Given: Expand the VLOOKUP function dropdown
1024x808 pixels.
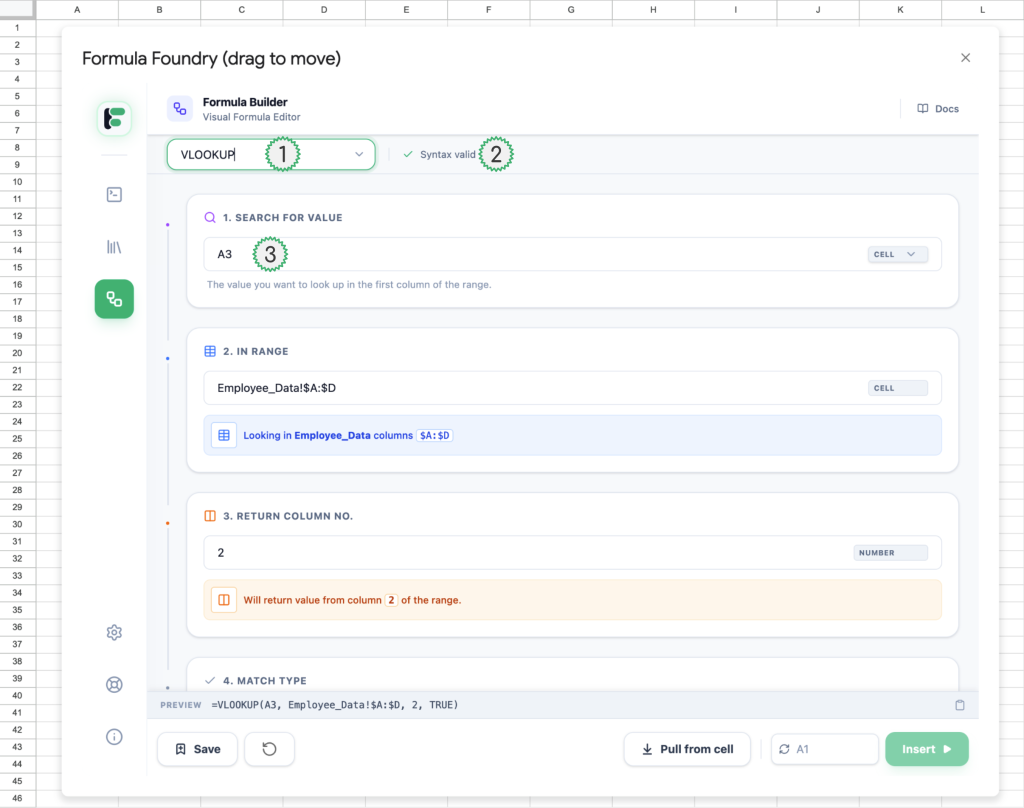Looking at the screenshot, I should coord(359,155).
